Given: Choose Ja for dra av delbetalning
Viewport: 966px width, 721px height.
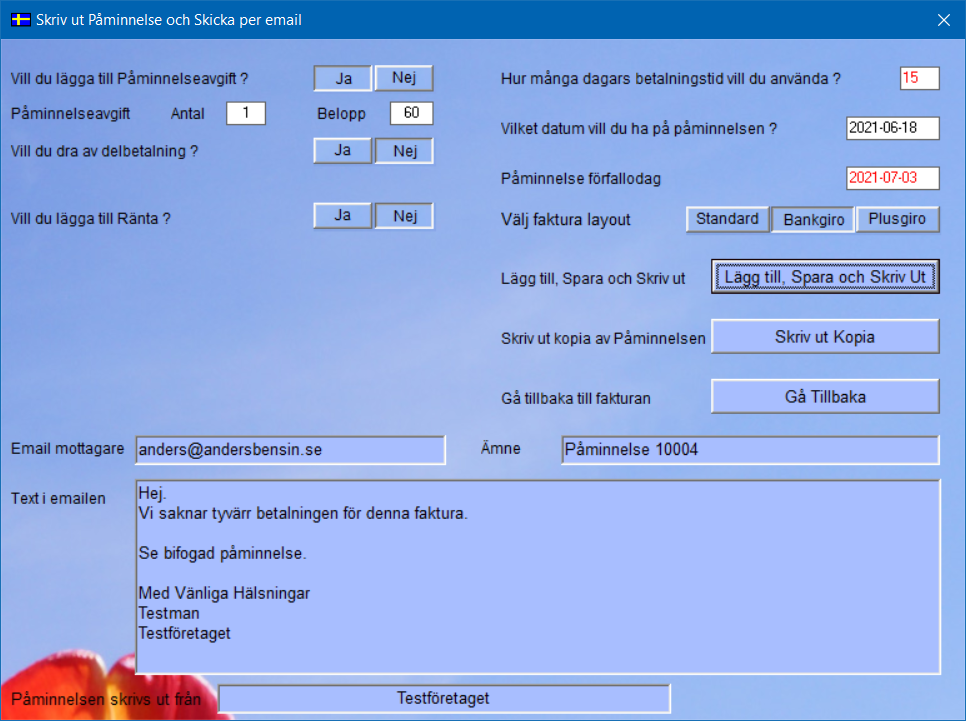Looking at the screenshot, I should (x=343, y=150).
